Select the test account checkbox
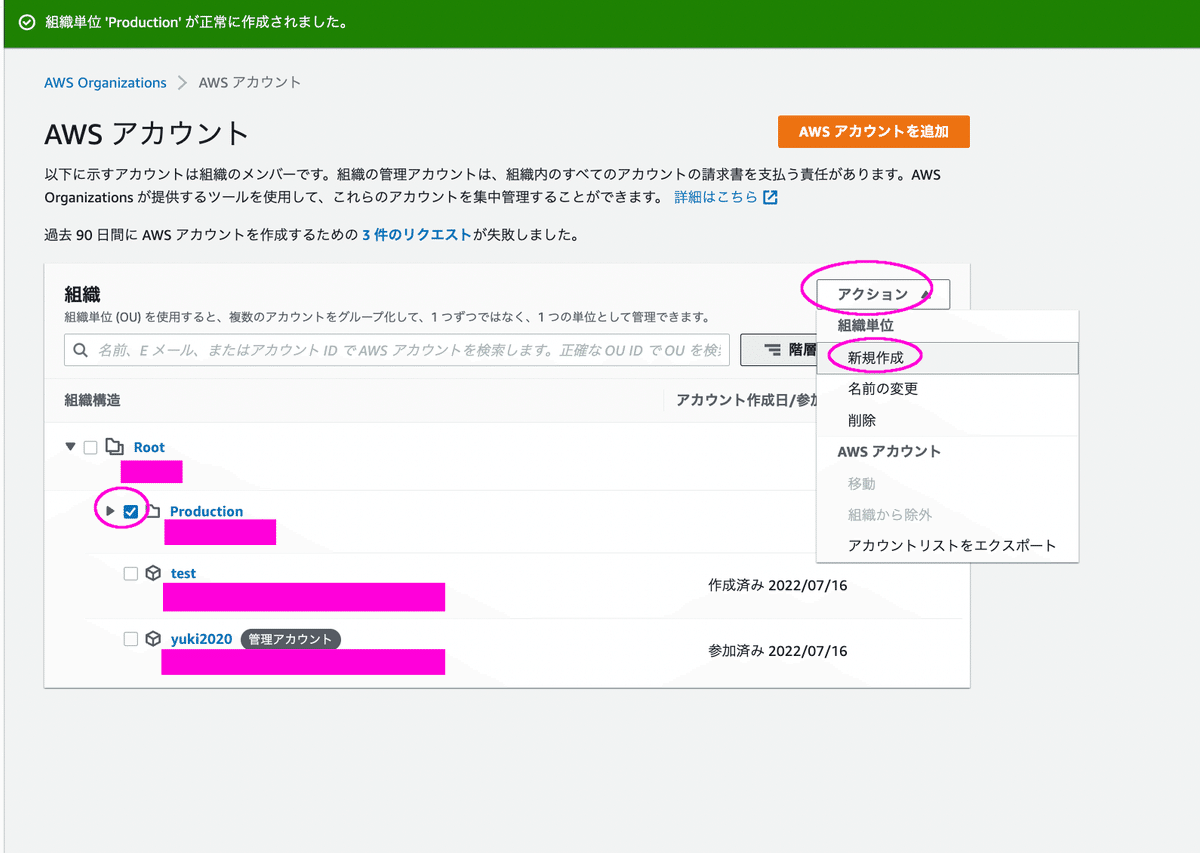The width and height of the screenshot is (1200, 853). (x=131, y=574)
